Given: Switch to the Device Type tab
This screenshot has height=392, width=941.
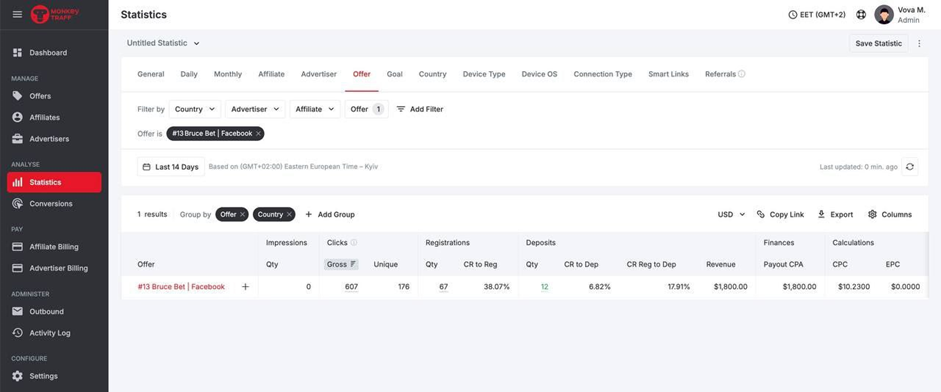Looking at the screenshot, I should coord(484,74).
